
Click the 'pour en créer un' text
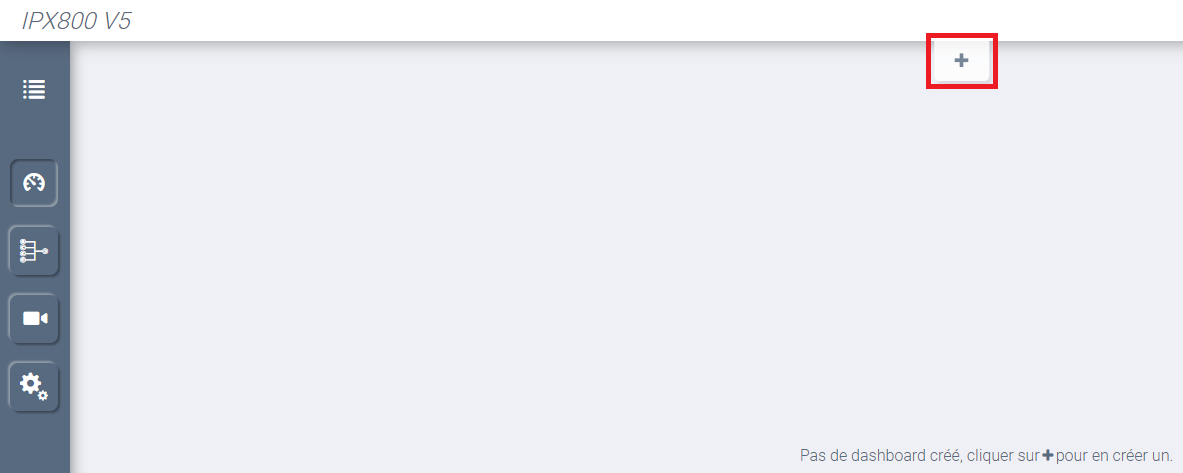tap(1114, 456)
